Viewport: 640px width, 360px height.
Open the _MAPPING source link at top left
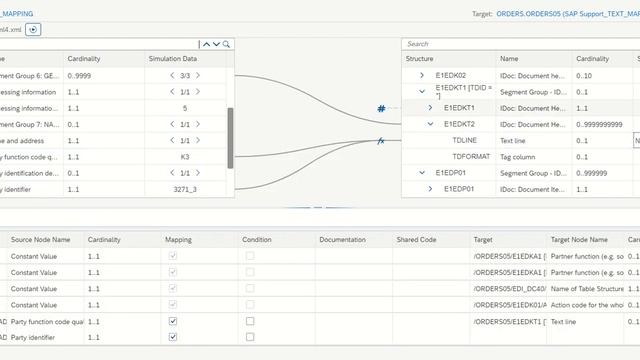point(16,14)
